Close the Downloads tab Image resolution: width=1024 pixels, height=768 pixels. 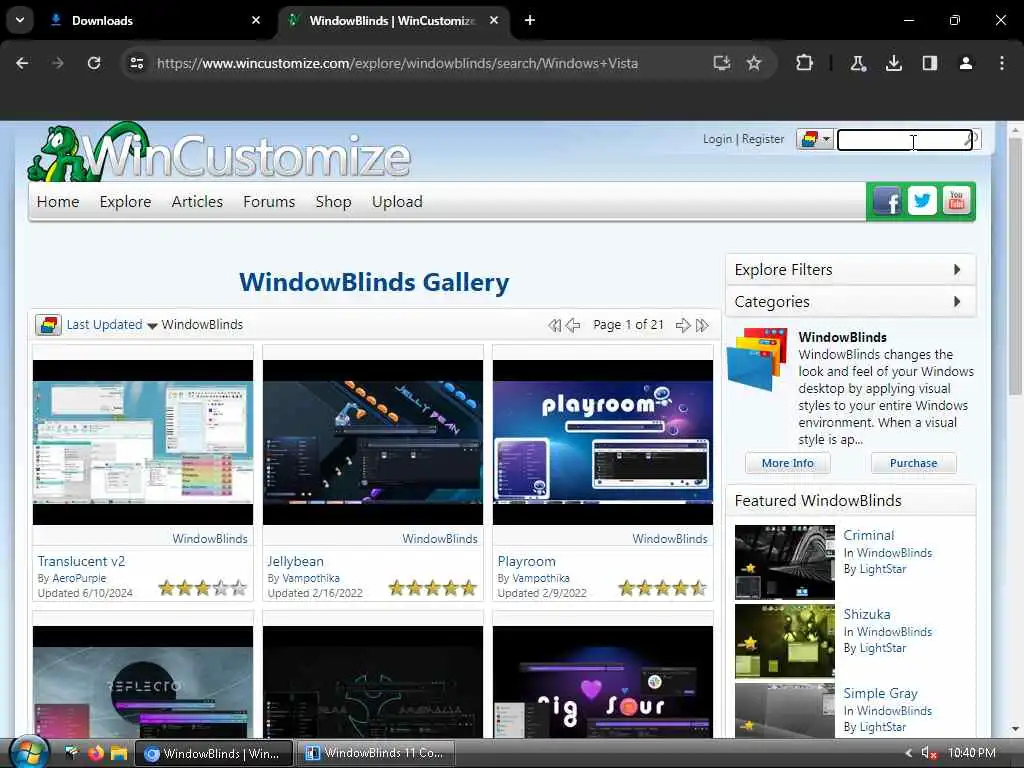(x=256, y=20)
